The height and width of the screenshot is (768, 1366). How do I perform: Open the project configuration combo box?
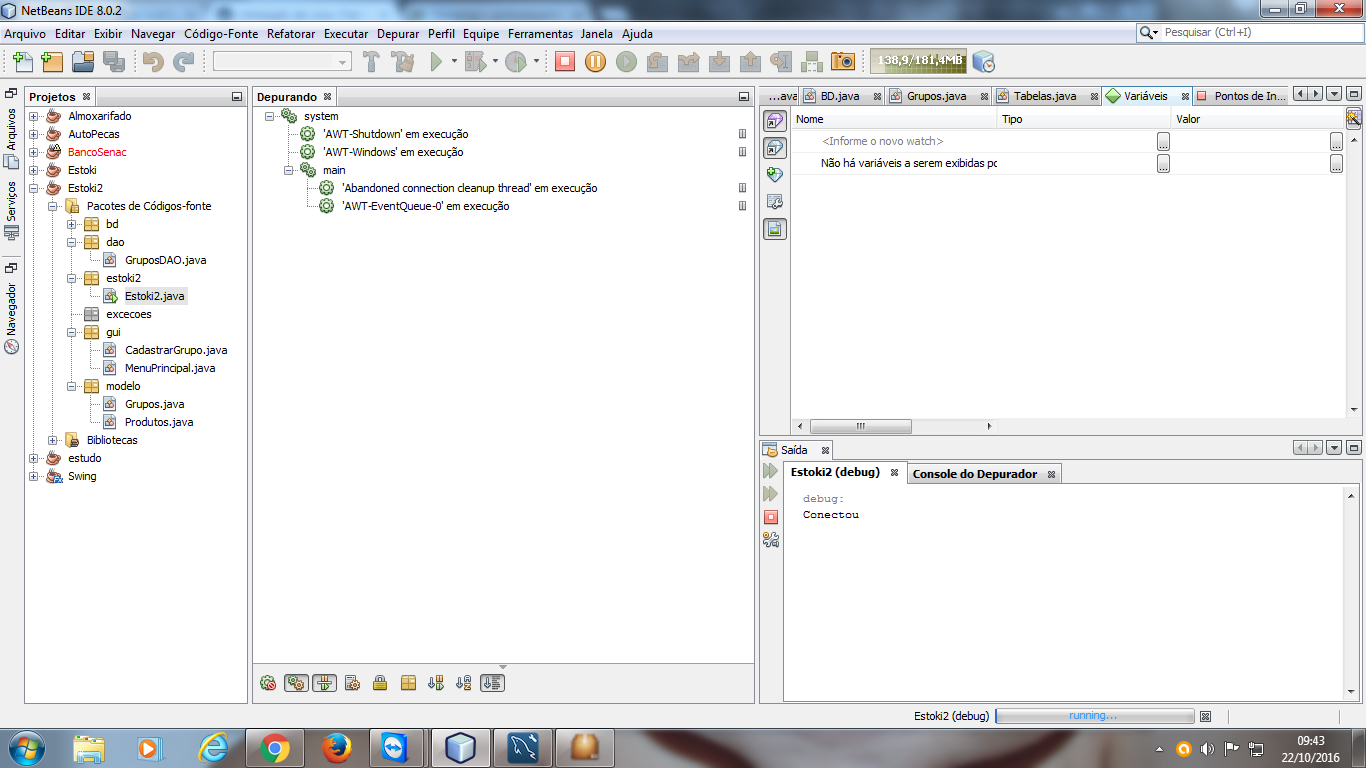[x=282, y=62]
